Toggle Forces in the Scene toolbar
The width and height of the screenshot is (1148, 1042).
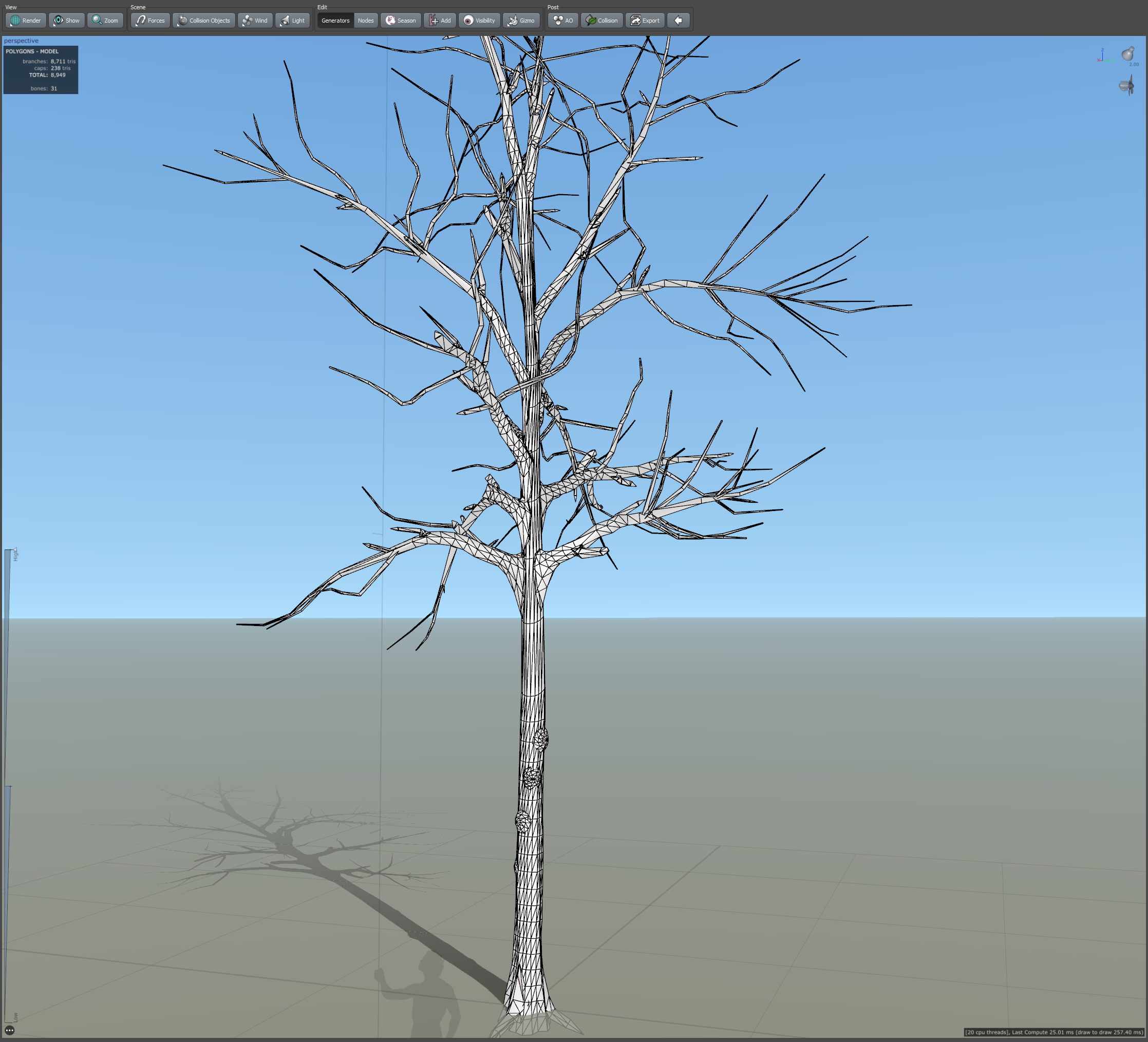point(150,21)
